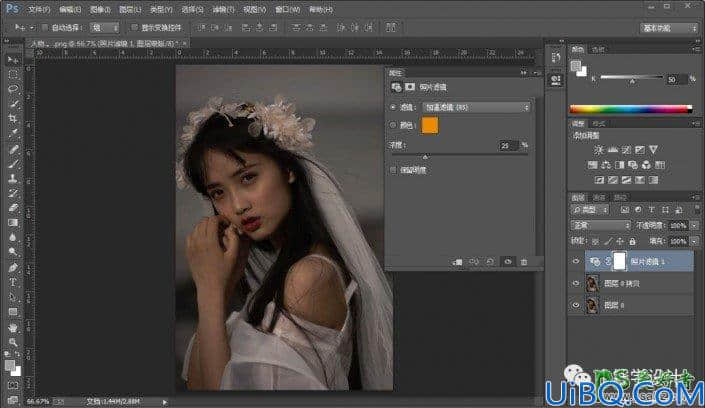Select the Clone Stamp tool

(x=13, y=178)
